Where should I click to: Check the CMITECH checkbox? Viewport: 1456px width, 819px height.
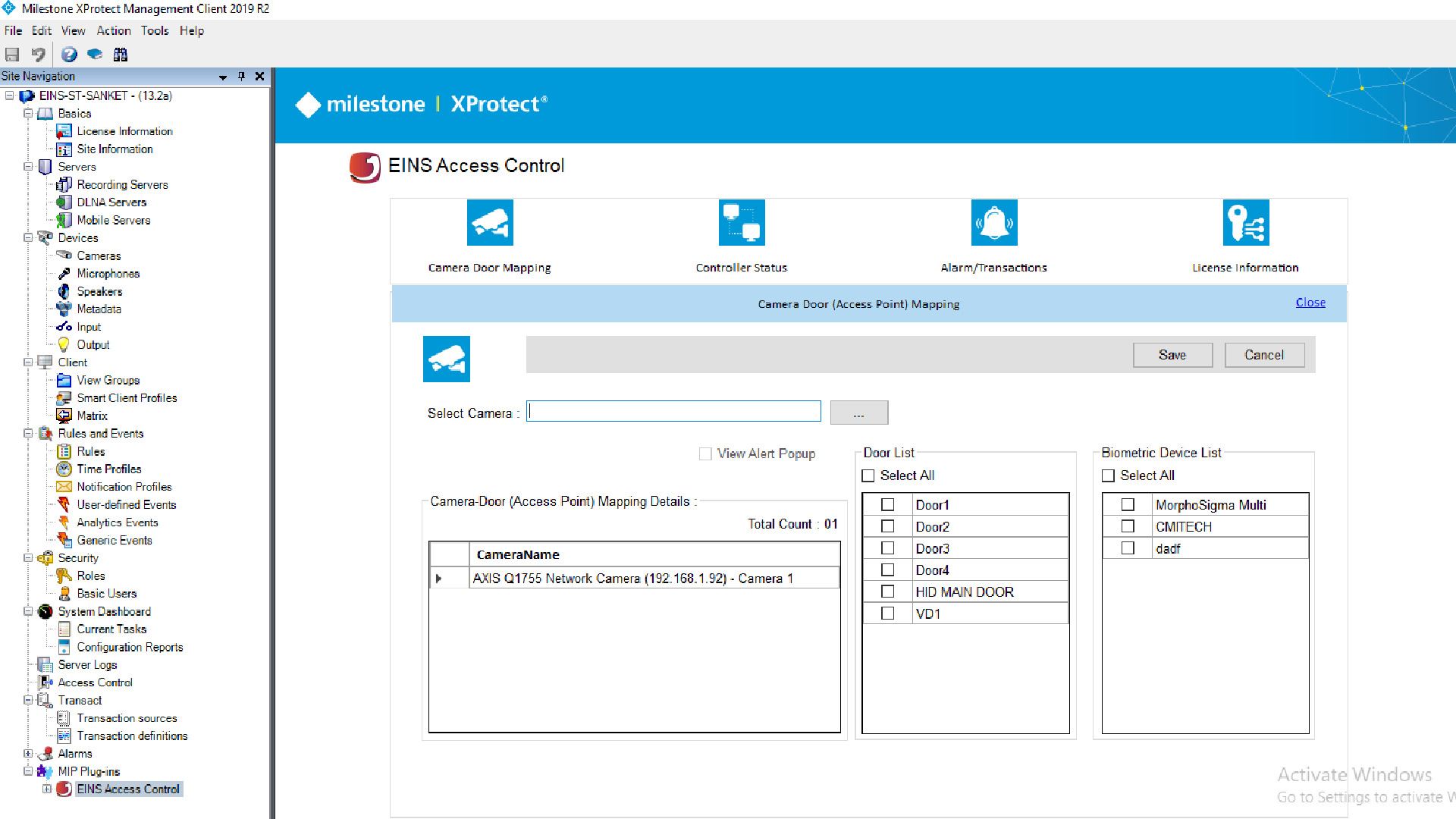coord(1128,526)
